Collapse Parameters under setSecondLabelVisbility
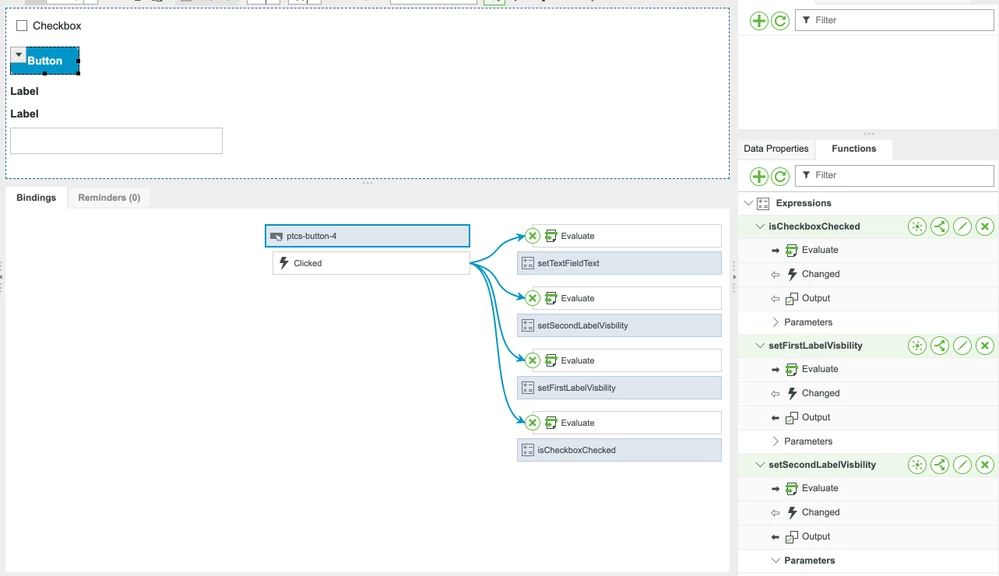The image size is (999, 576). pos(775,561)
